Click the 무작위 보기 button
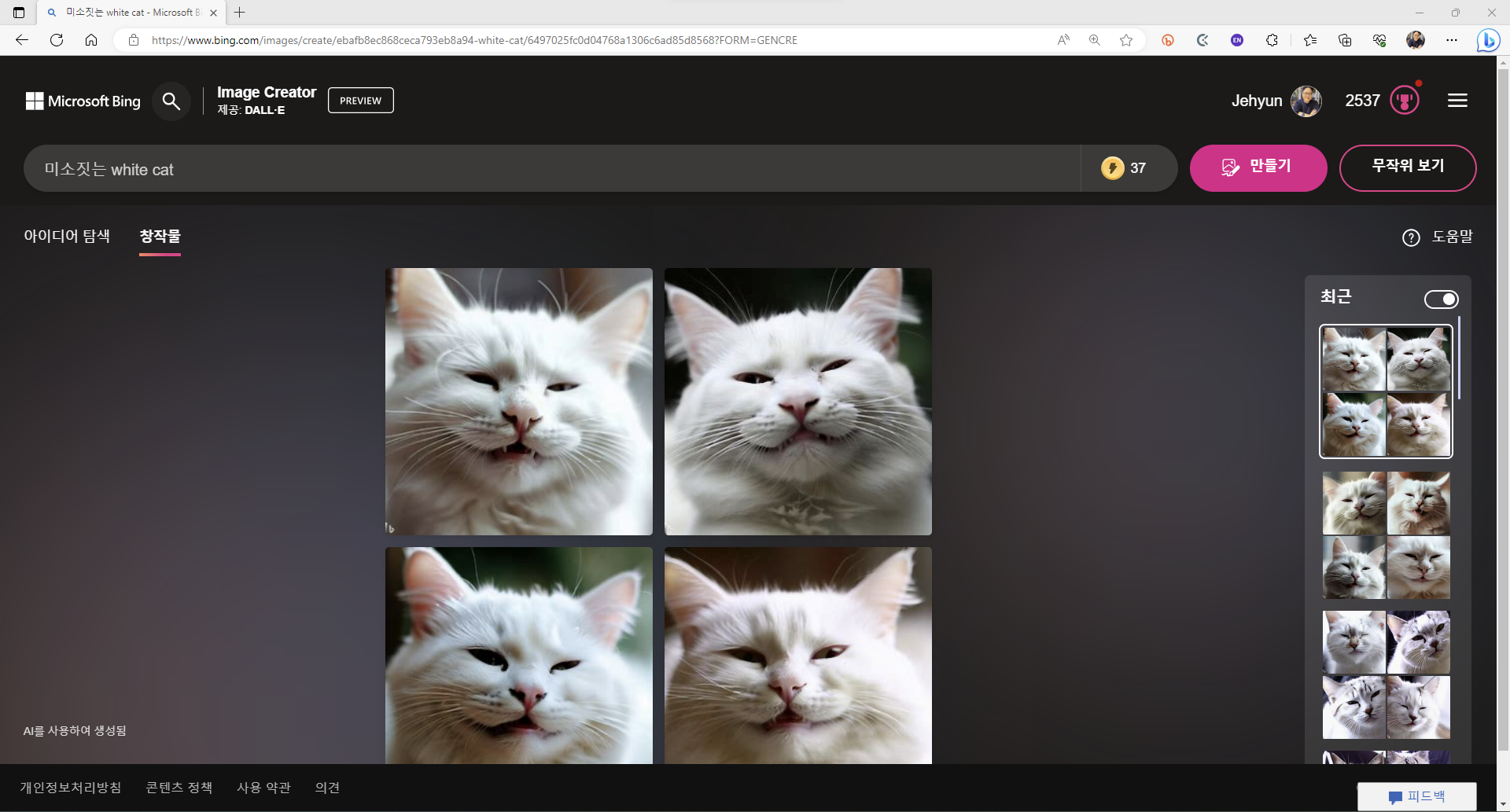The height and width of the screenshot is (812, 1510). tap(1408, 167)
